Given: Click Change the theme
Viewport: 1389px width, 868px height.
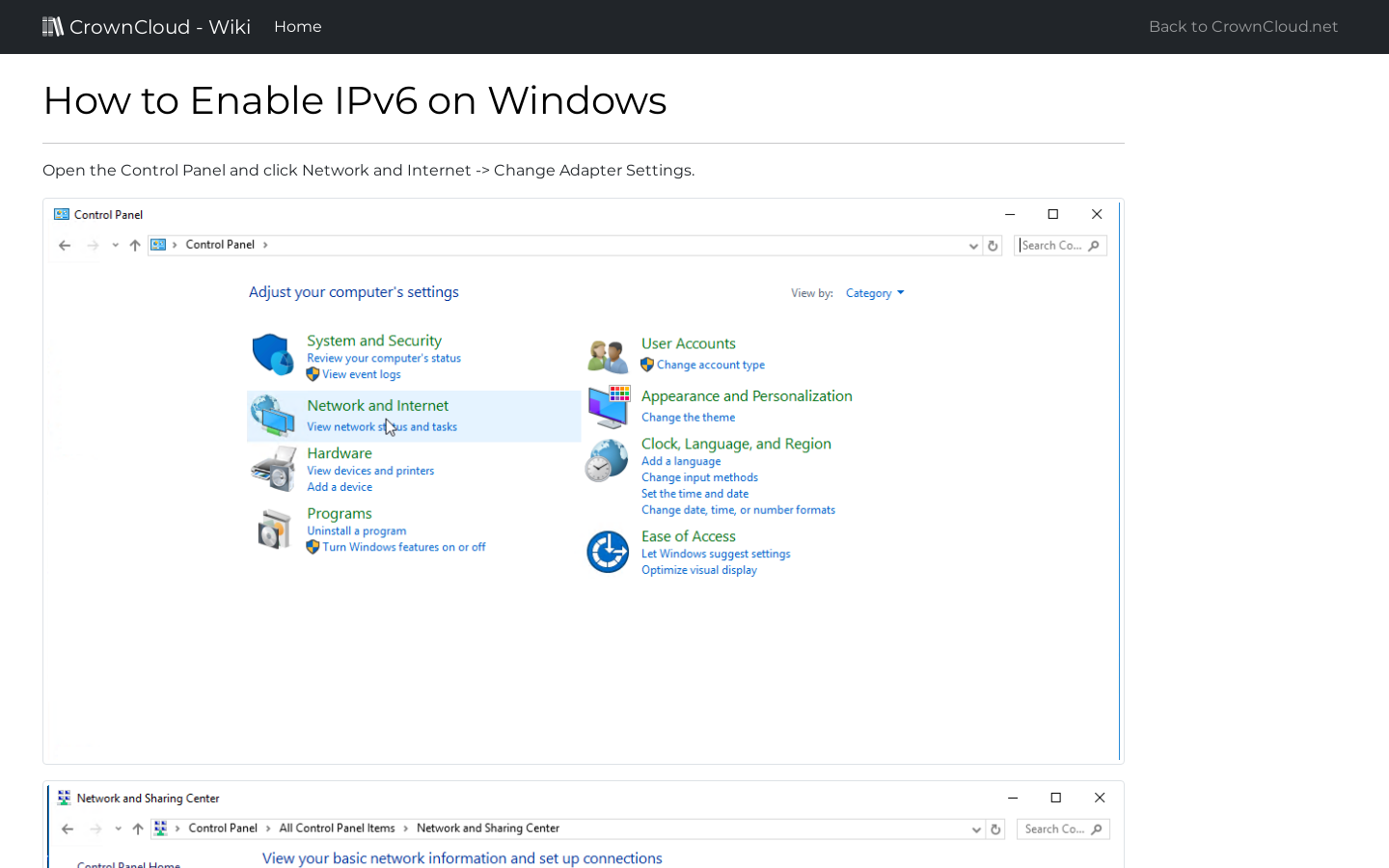Looking at the screenshot, I should click(x=689, y=418).
